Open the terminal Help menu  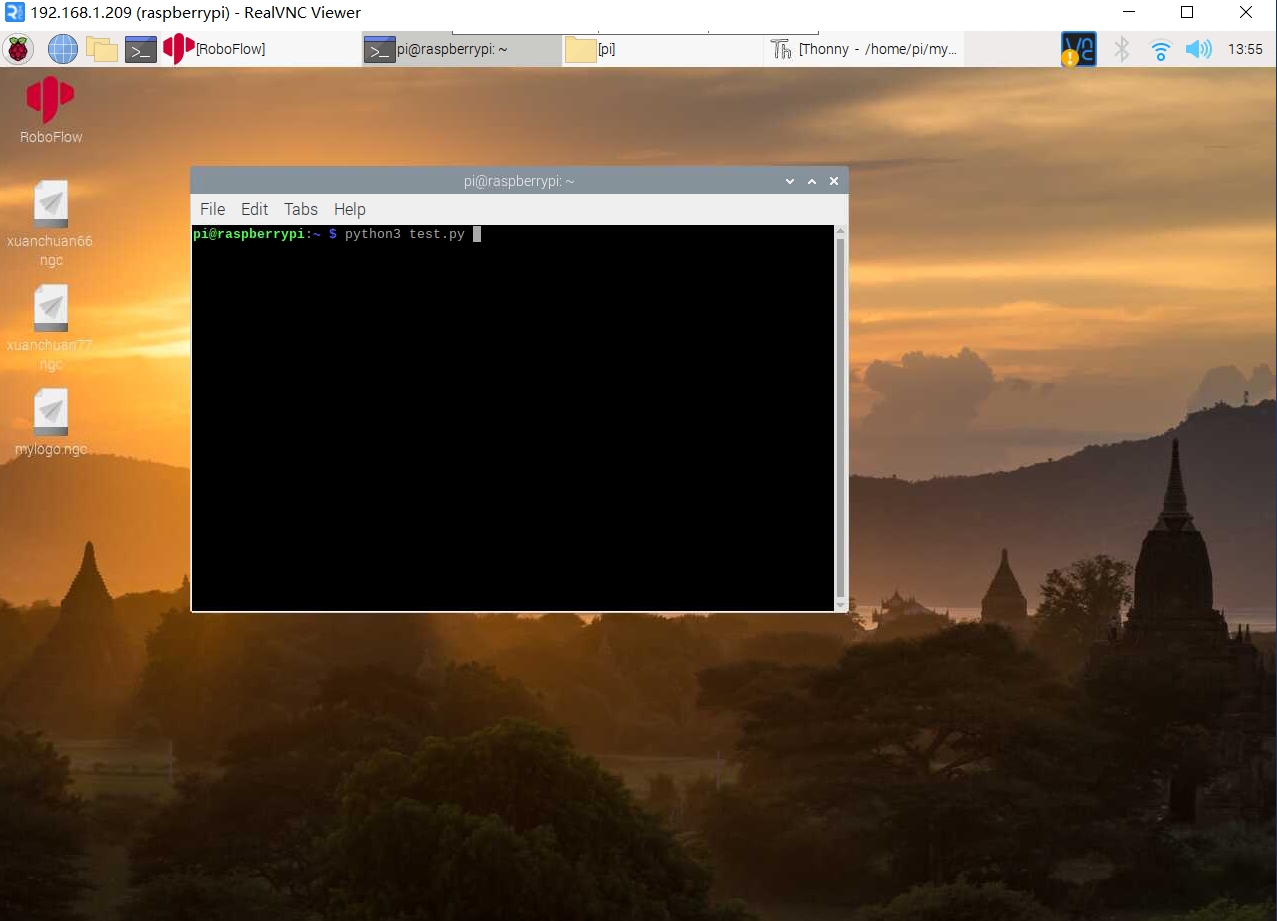point(349,209)
